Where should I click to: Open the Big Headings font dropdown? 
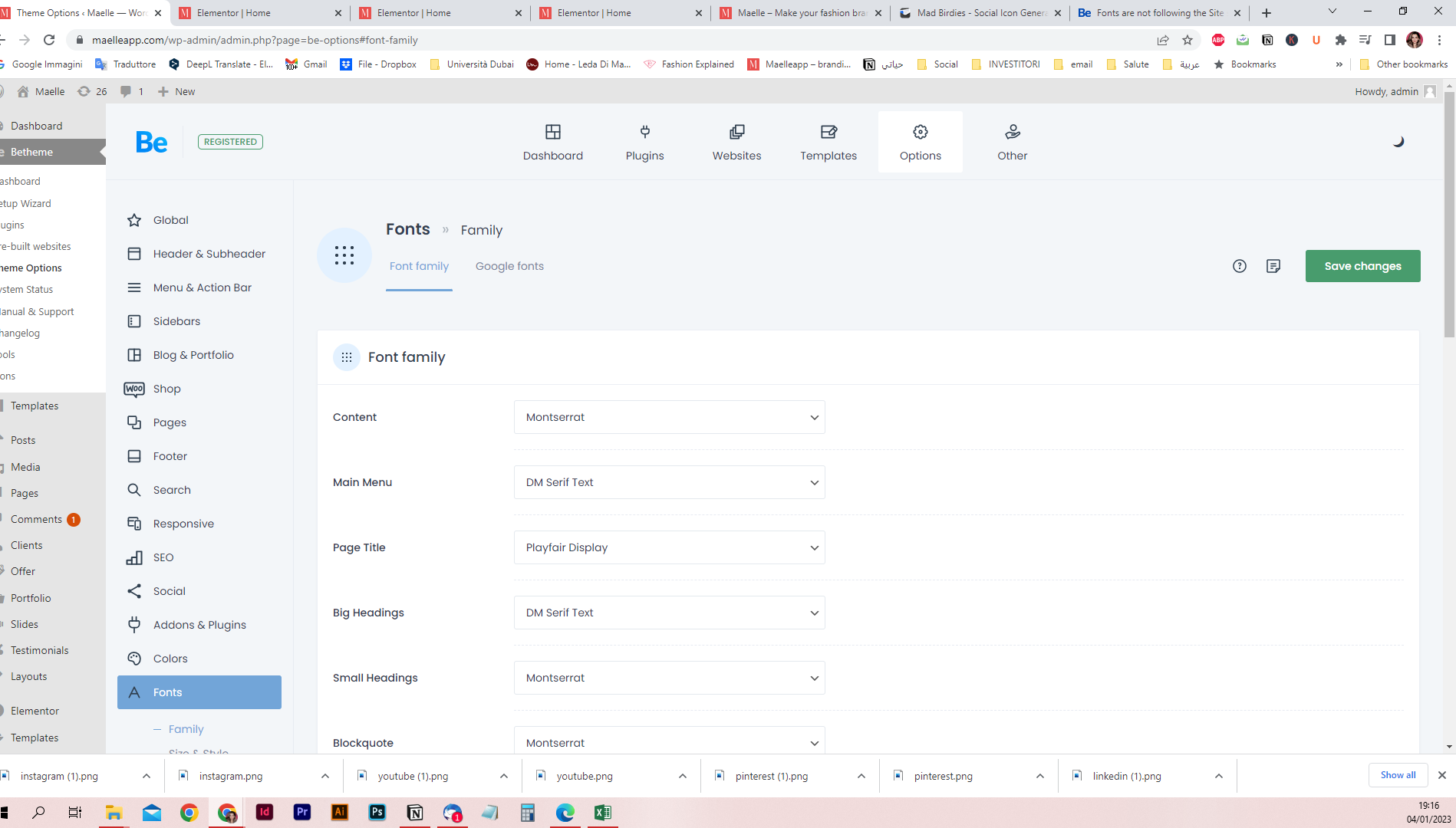[669, 613]
